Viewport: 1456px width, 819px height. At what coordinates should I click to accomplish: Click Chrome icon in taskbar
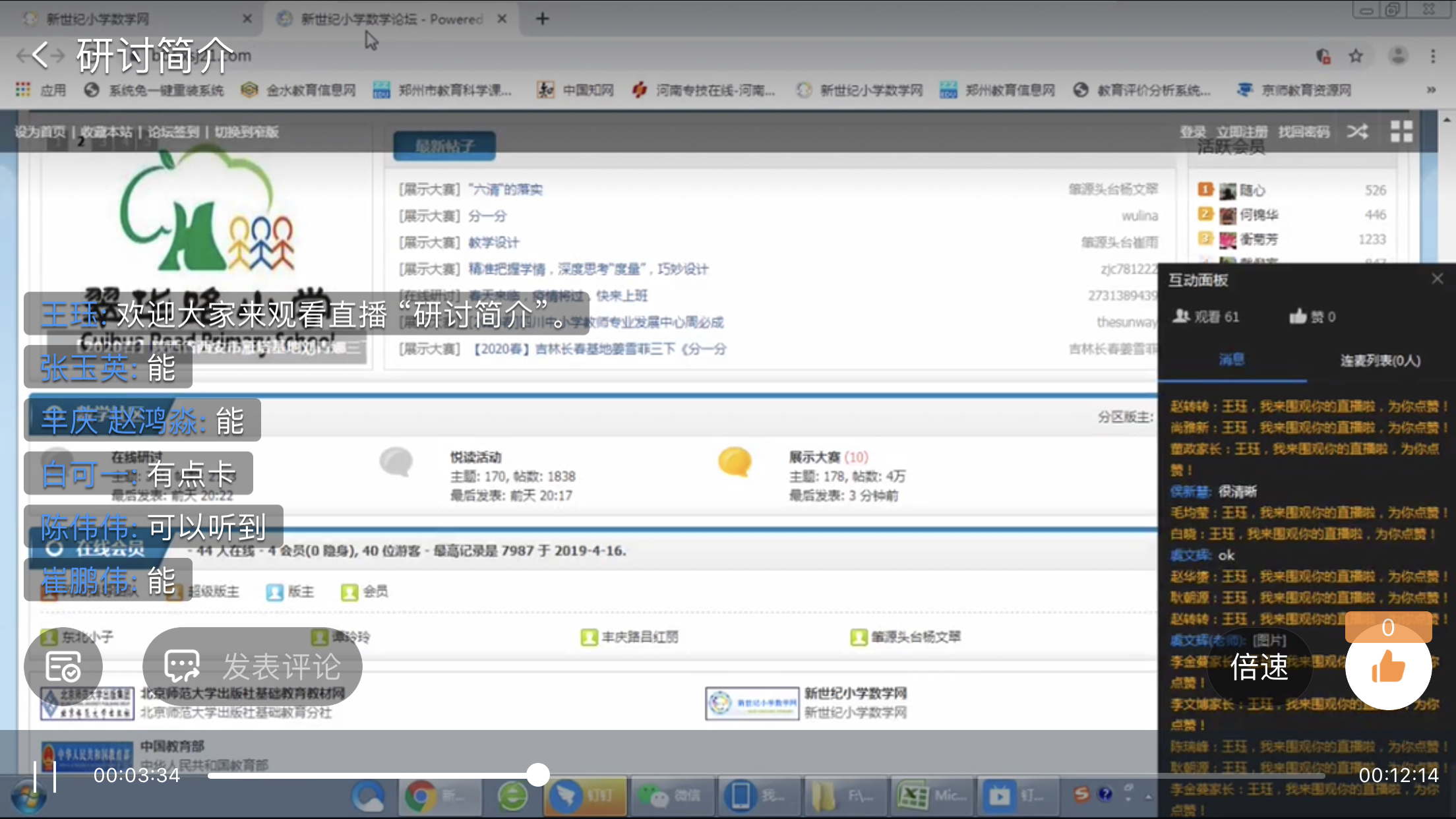[420, 797]
